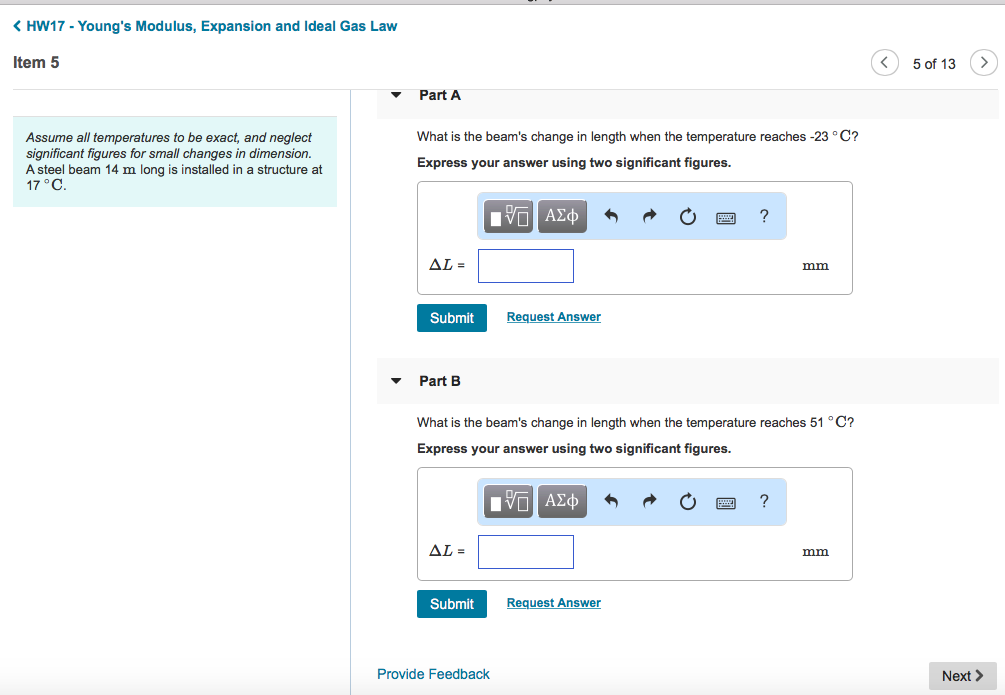Click inside the Part A ΔL input field

pos(525,265)
